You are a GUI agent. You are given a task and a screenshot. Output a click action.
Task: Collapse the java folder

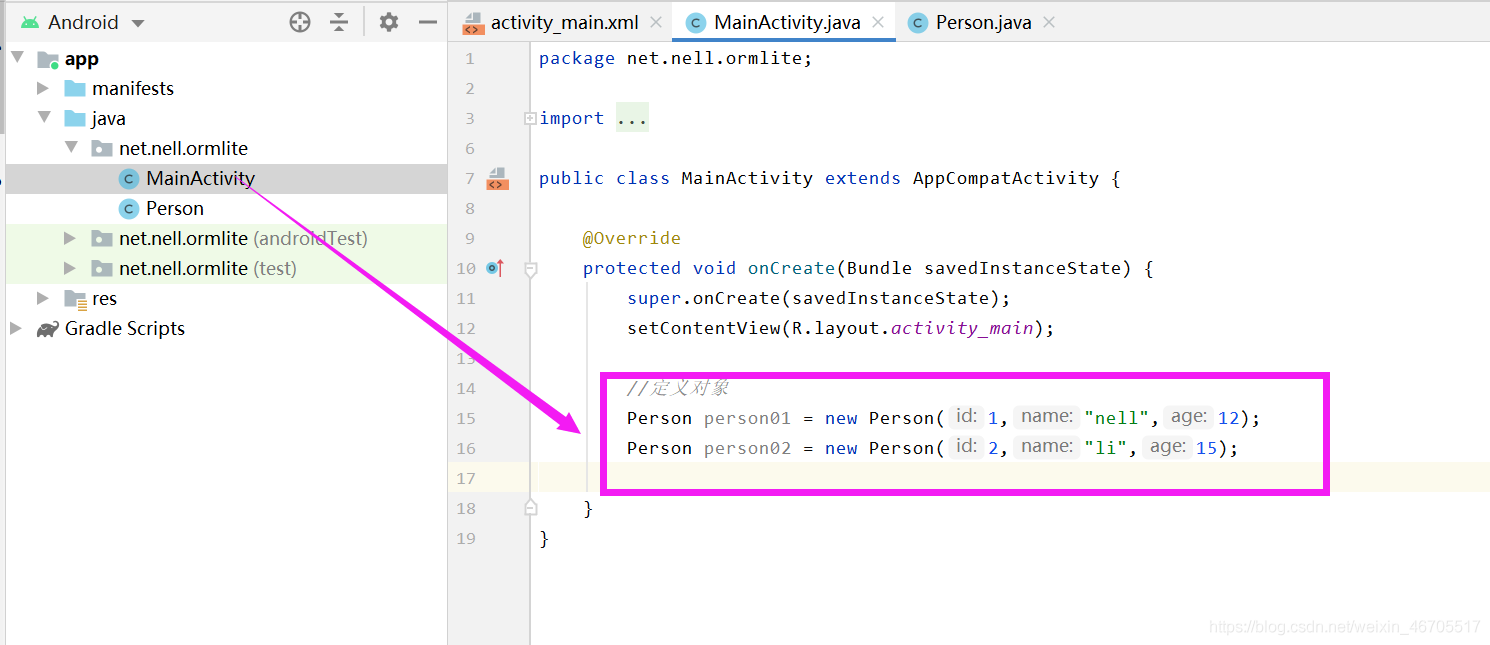43,118
